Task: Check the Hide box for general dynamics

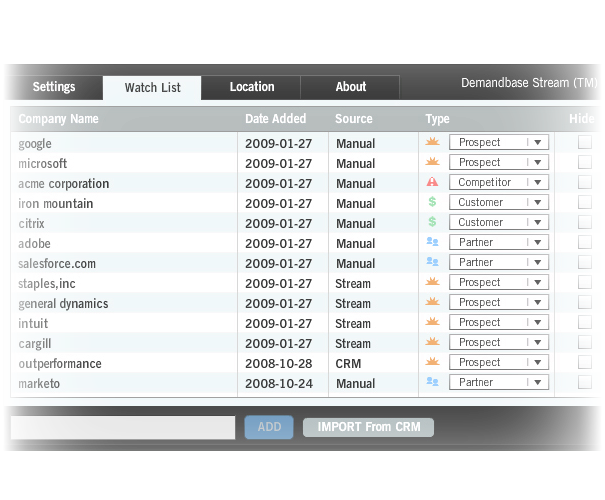Action: coord(585,302)
